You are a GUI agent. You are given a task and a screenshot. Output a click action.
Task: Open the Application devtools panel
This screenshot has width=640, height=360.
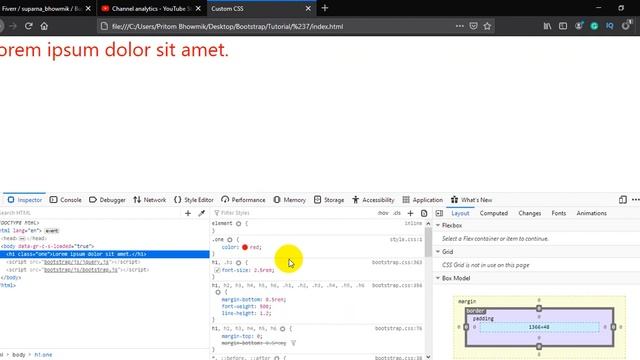click(422, 200)
